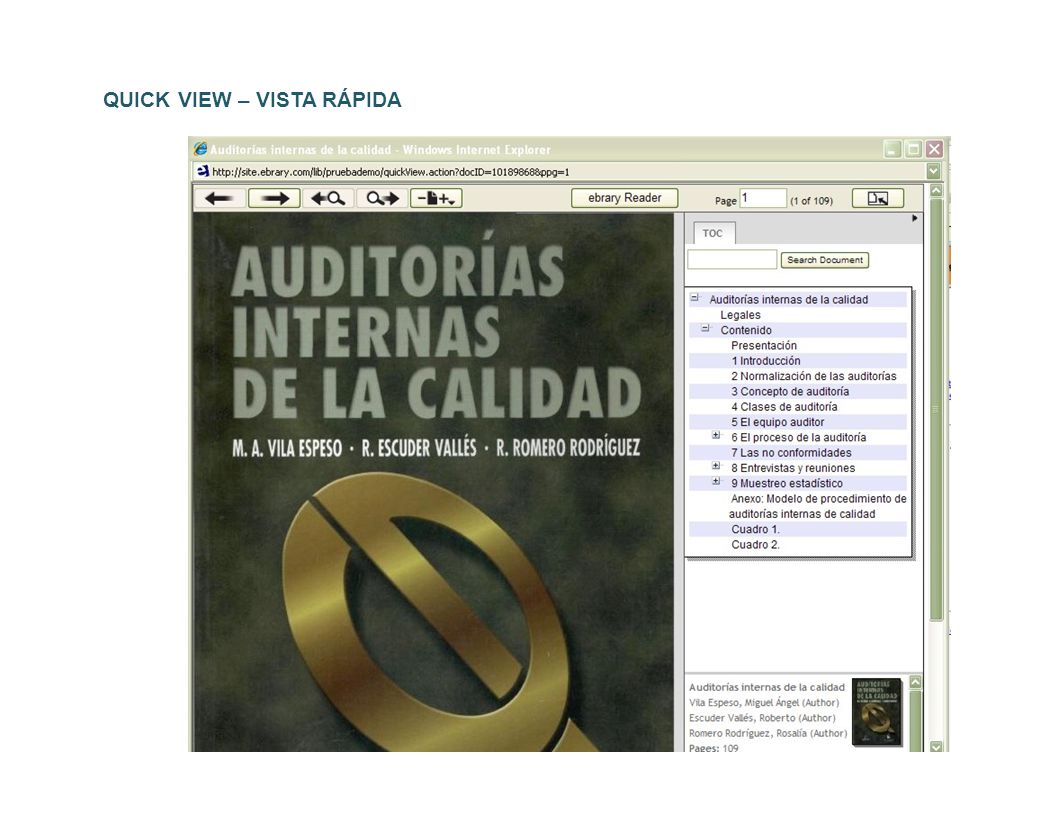Open 5 El equipo auditor

[x=777, y=422]
